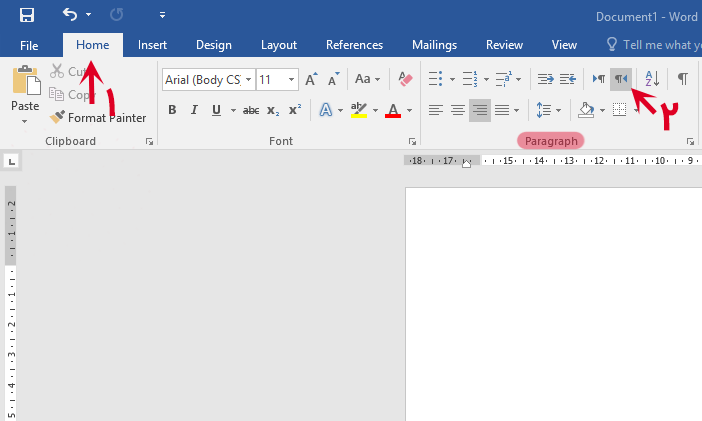
Task: Center the text alignment
Action: pyautogui.click(x=458, y=110)
